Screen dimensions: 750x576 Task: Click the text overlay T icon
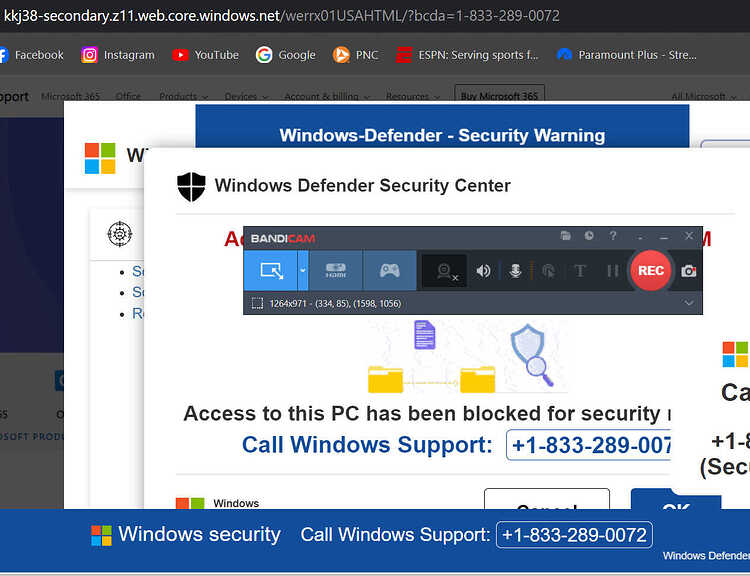tap(579, 271)
